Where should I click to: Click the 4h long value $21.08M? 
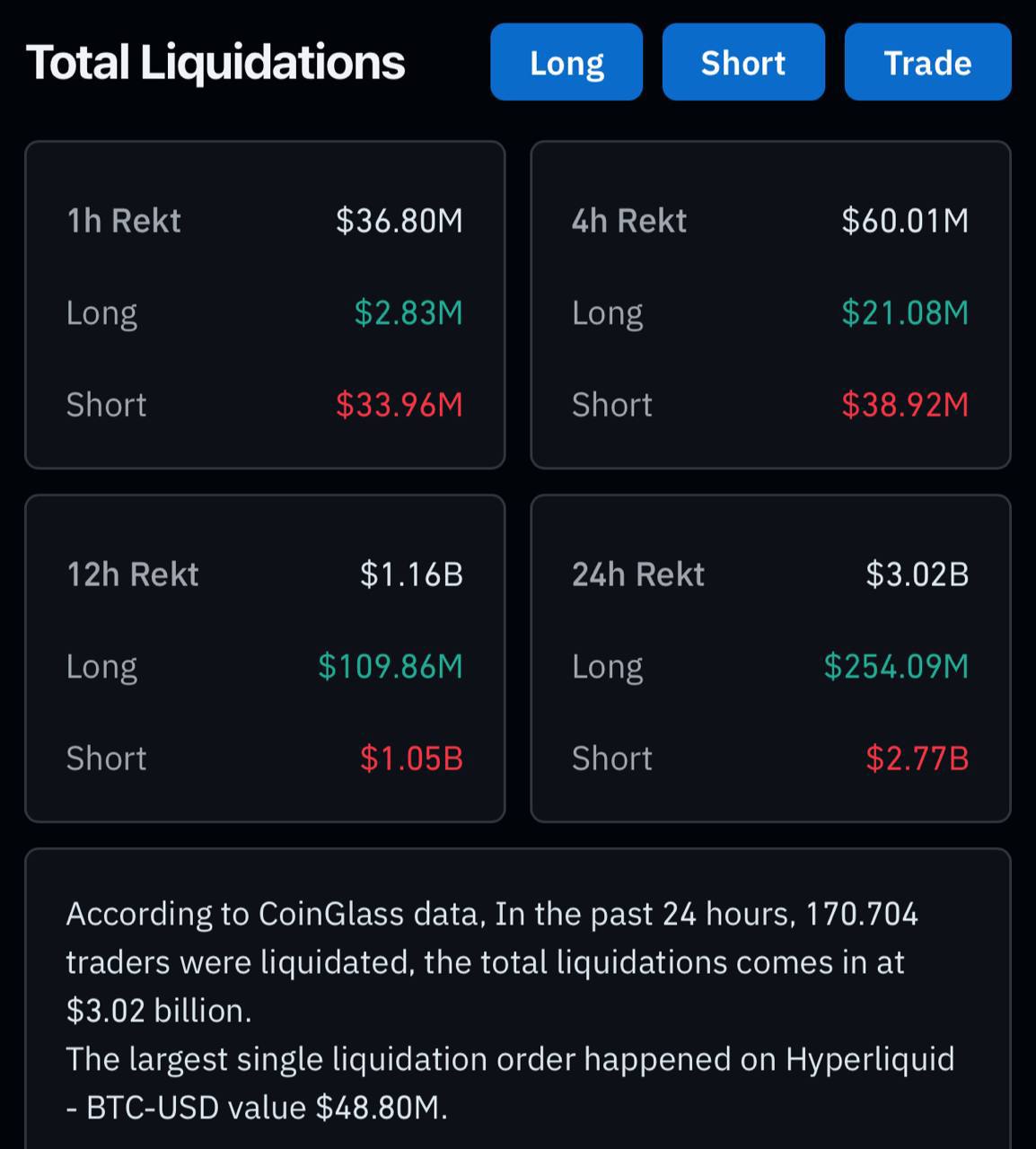pyautogui.click(x=905, y=312)
